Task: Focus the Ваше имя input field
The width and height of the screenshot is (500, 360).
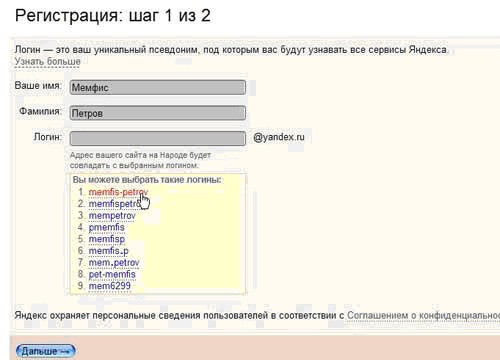Action: click(158, 88)
